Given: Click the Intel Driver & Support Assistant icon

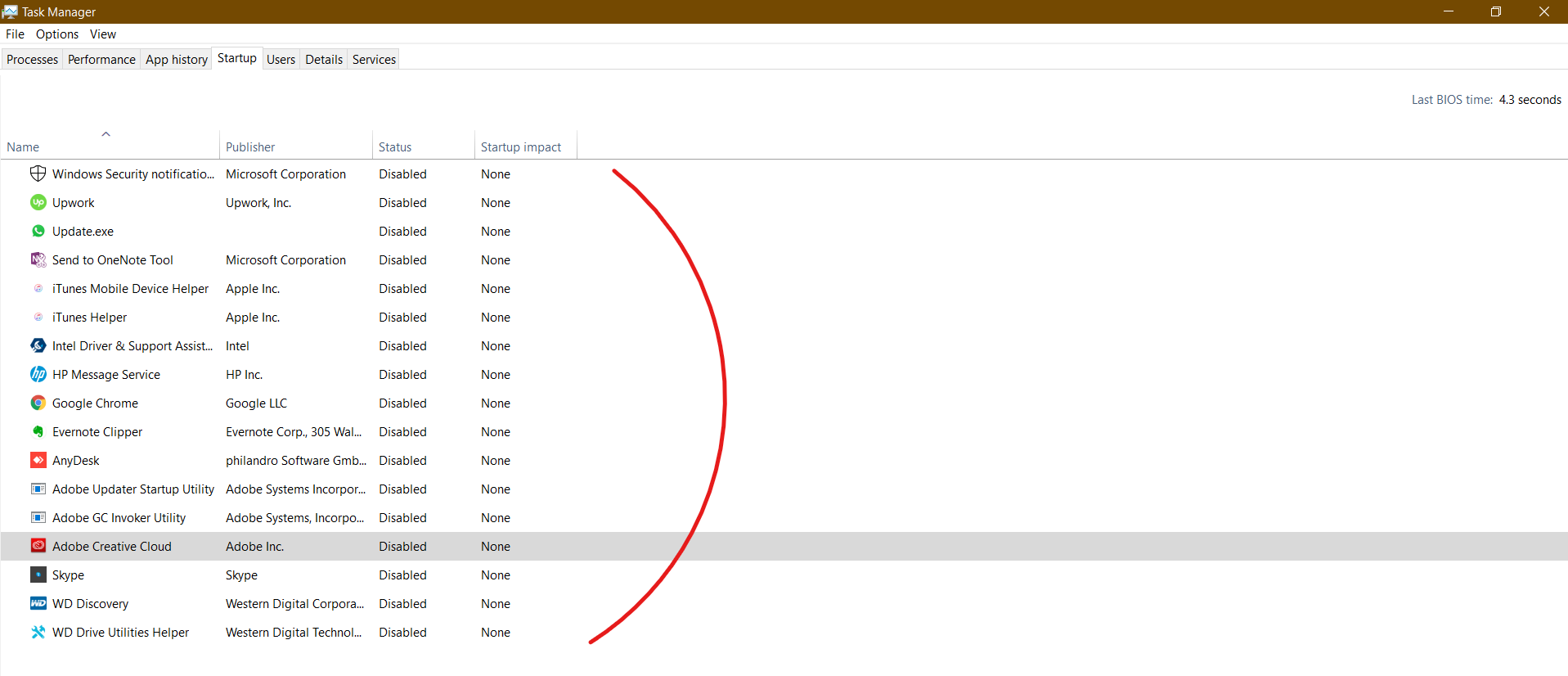Looking at the screenshot, I should (x=38, y=345).
